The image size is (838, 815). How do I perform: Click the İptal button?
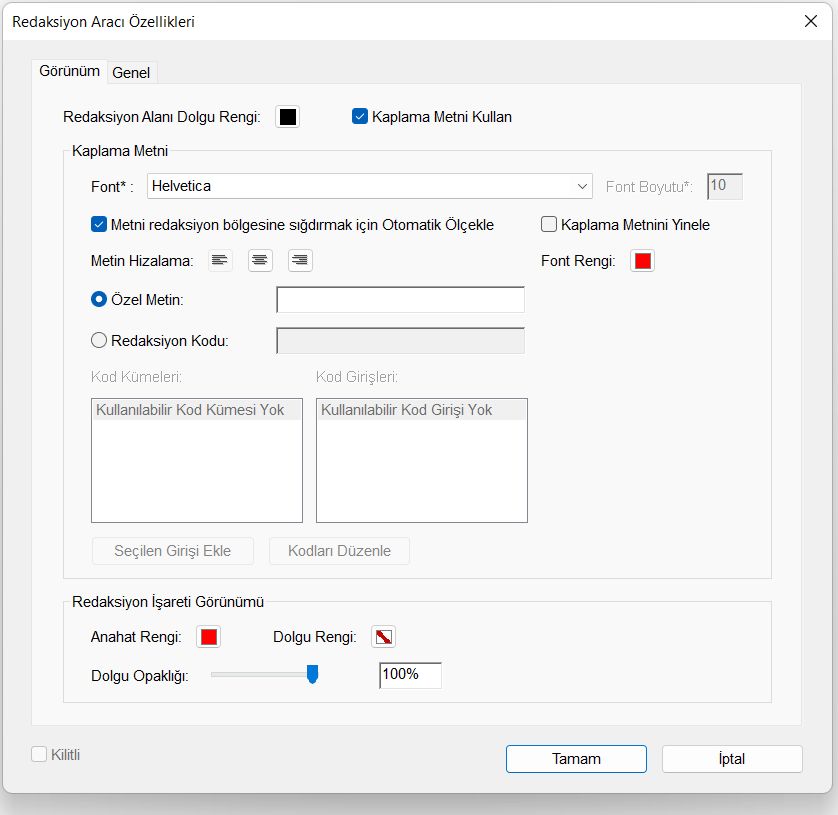click(x=732, y=758)
